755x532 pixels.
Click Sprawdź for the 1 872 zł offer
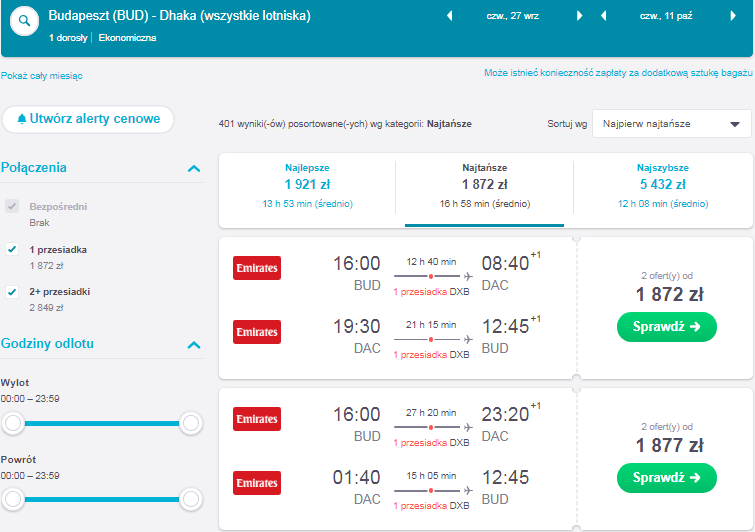pos(666,327)
